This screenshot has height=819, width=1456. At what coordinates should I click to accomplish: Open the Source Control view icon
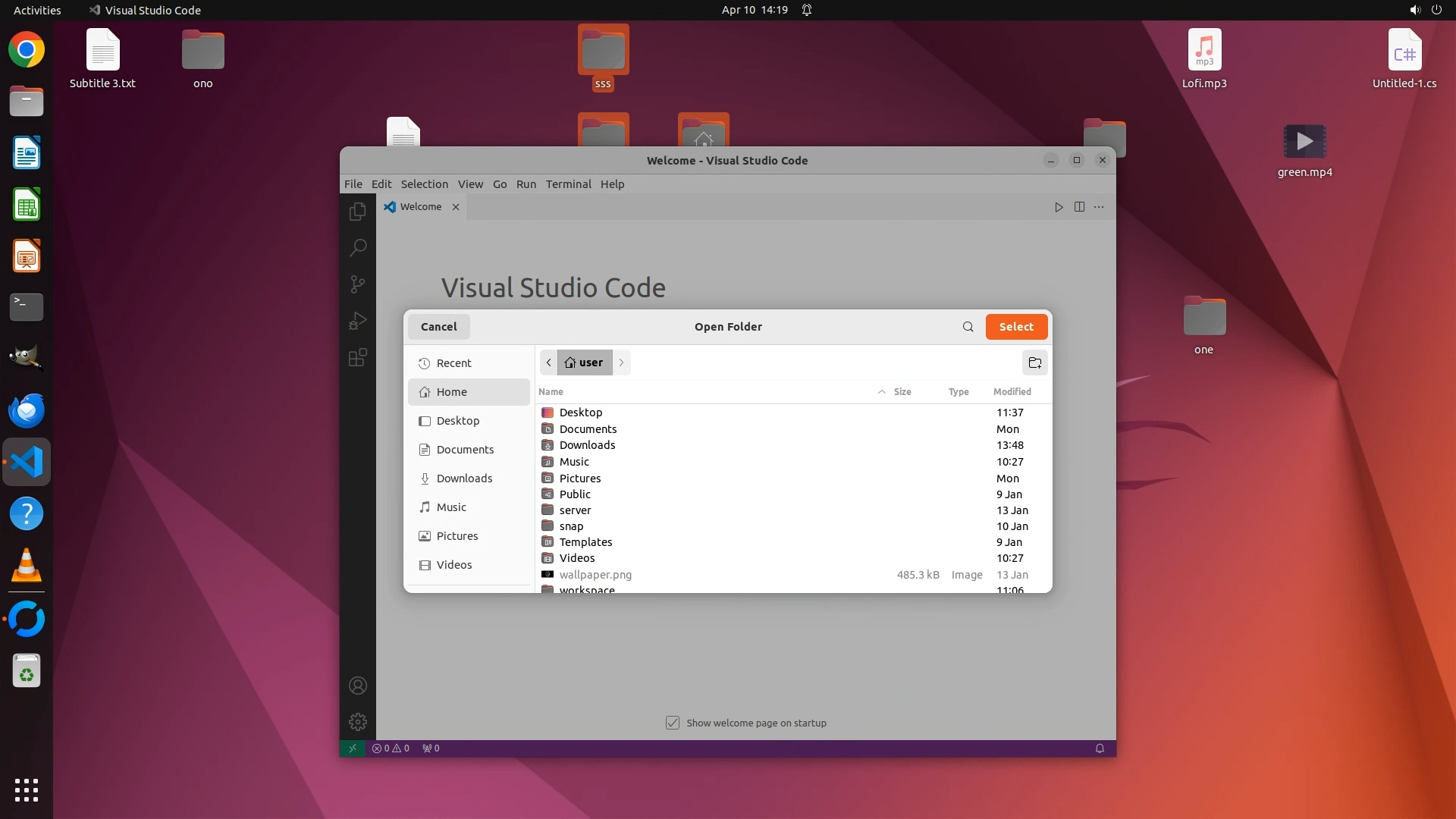357,284
